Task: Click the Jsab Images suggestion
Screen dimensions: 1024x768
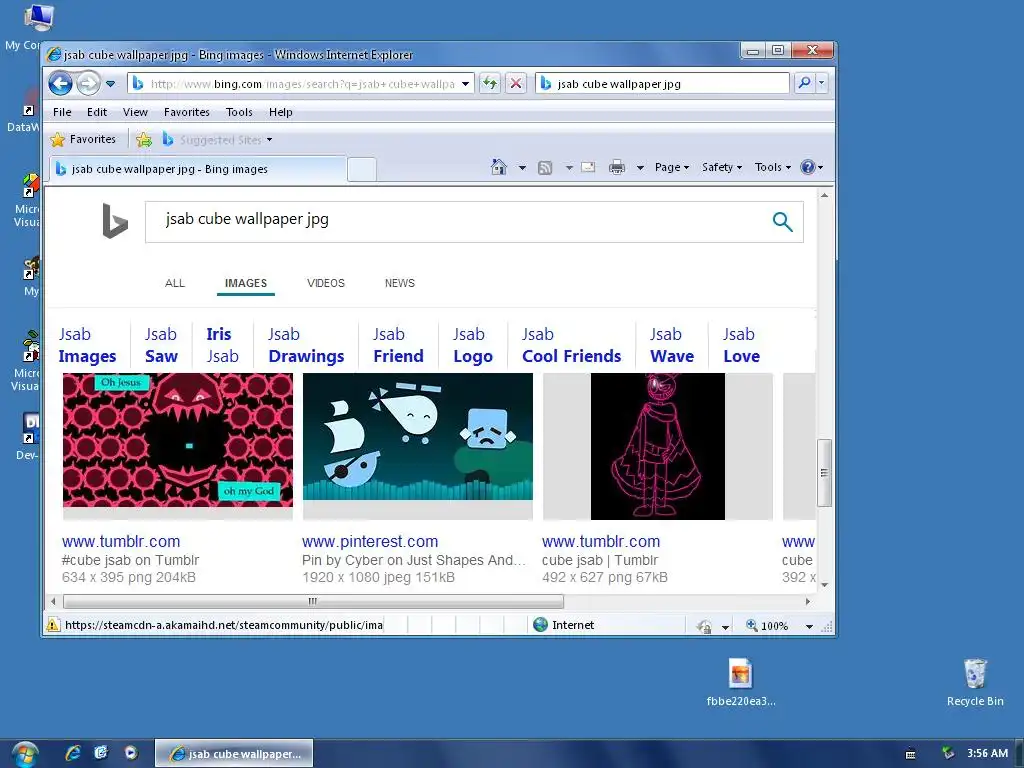Action: (88, 345)
